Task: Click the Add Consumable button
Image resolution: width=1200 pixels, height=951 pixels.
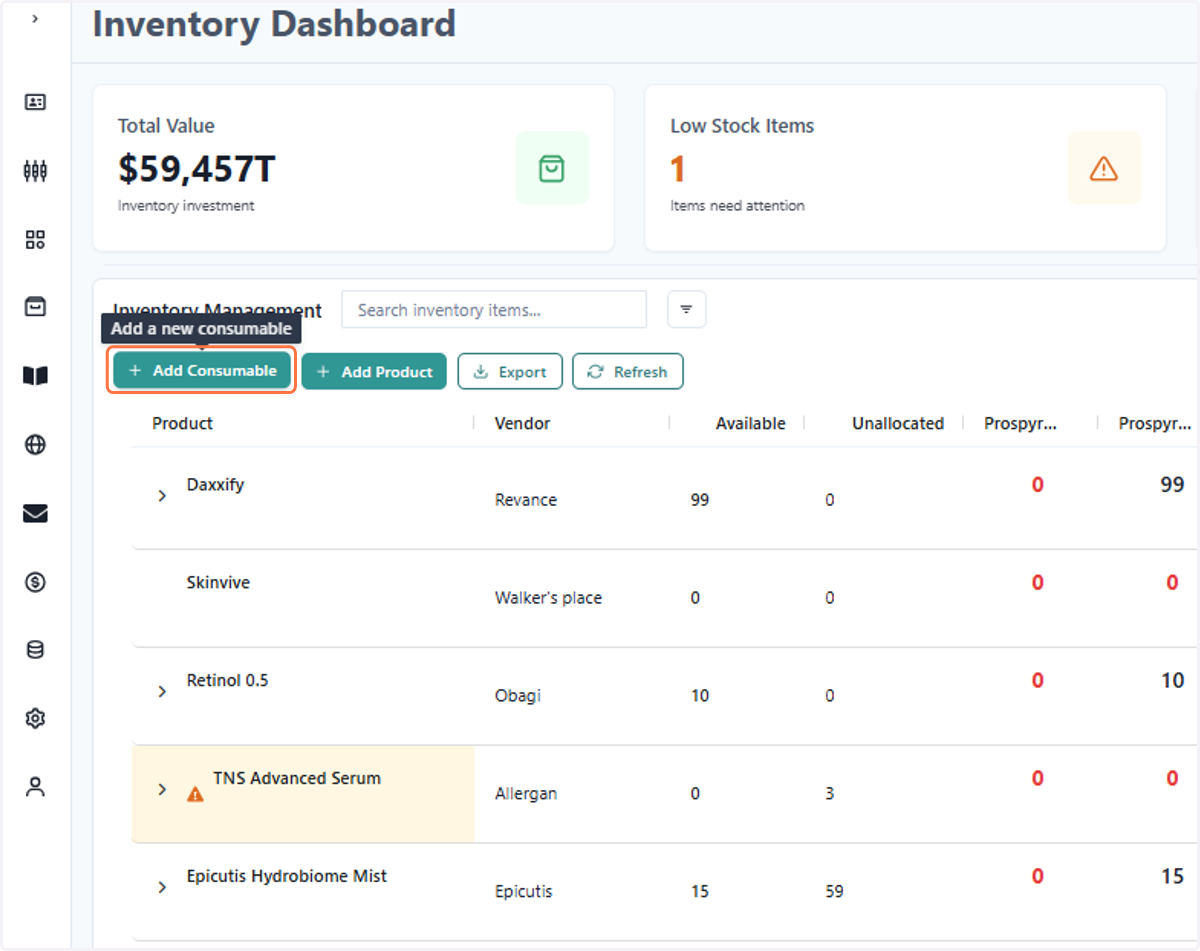Action: pyautogui.click(x=202, y=371)
